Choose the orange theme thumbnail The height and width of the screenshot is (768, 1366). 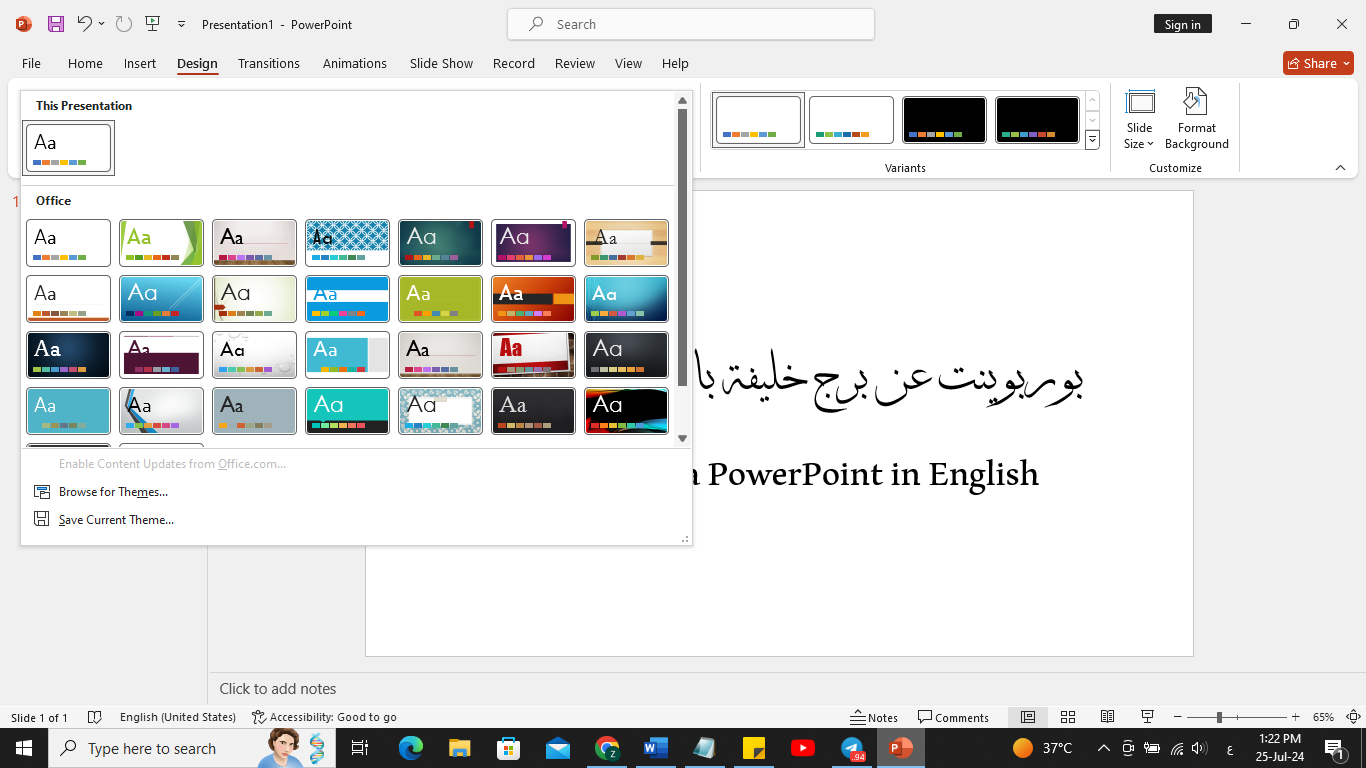(533, 299)
